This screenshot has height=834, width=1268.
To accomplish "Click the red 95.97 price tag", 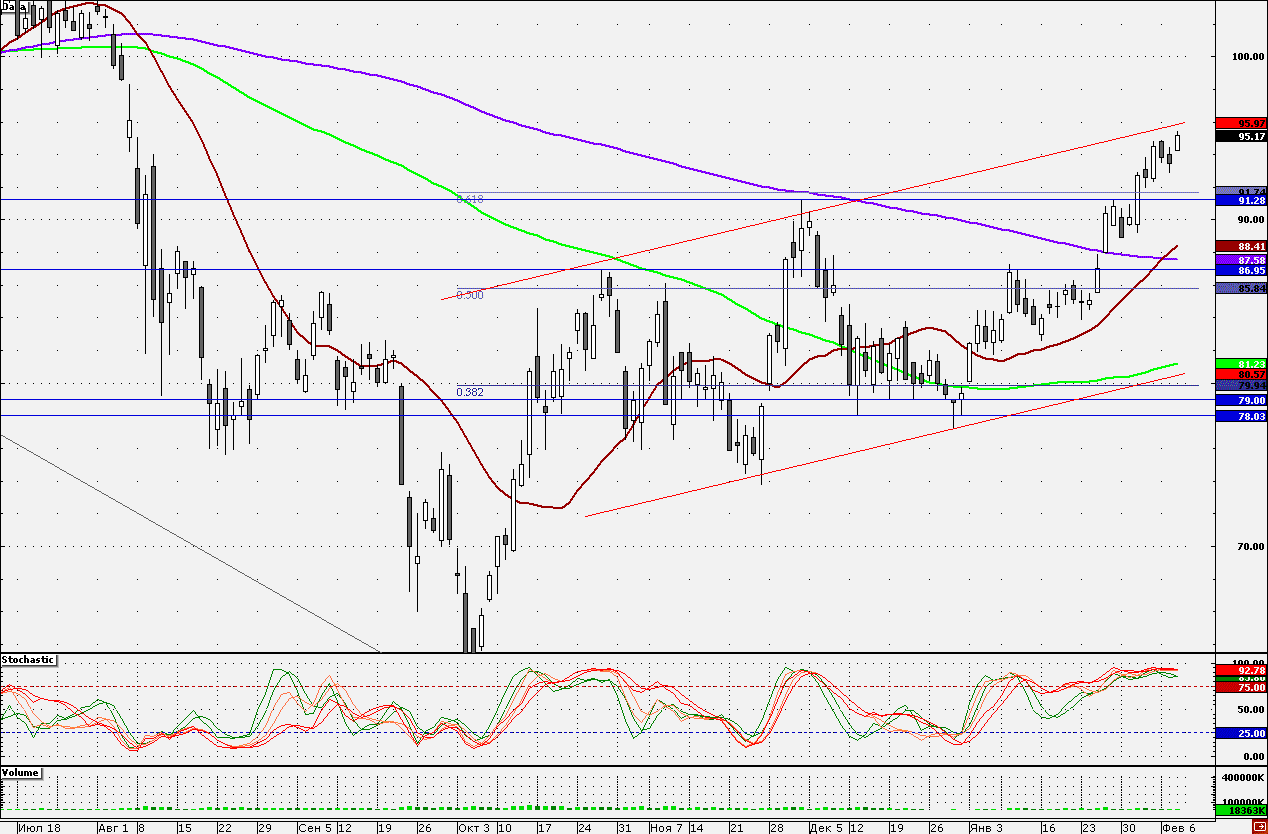I will [x=1240, y=123].
